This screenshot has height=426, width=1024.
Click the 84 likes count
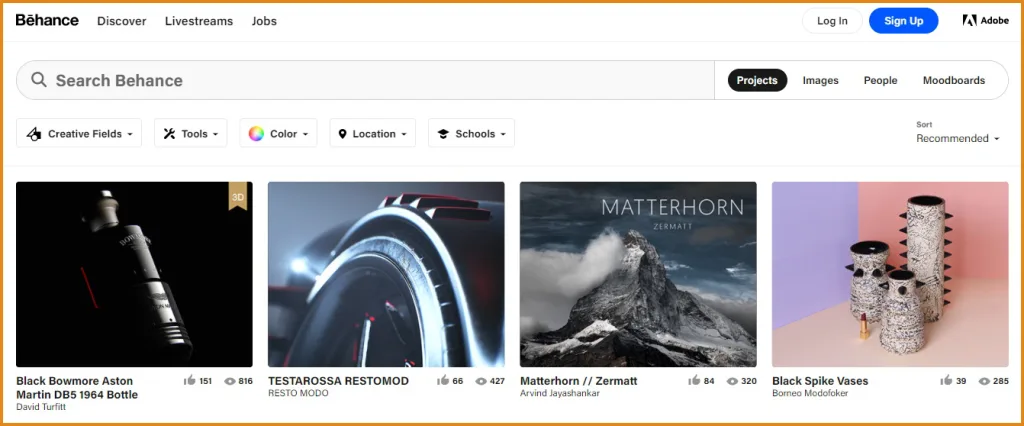point(709,381)
